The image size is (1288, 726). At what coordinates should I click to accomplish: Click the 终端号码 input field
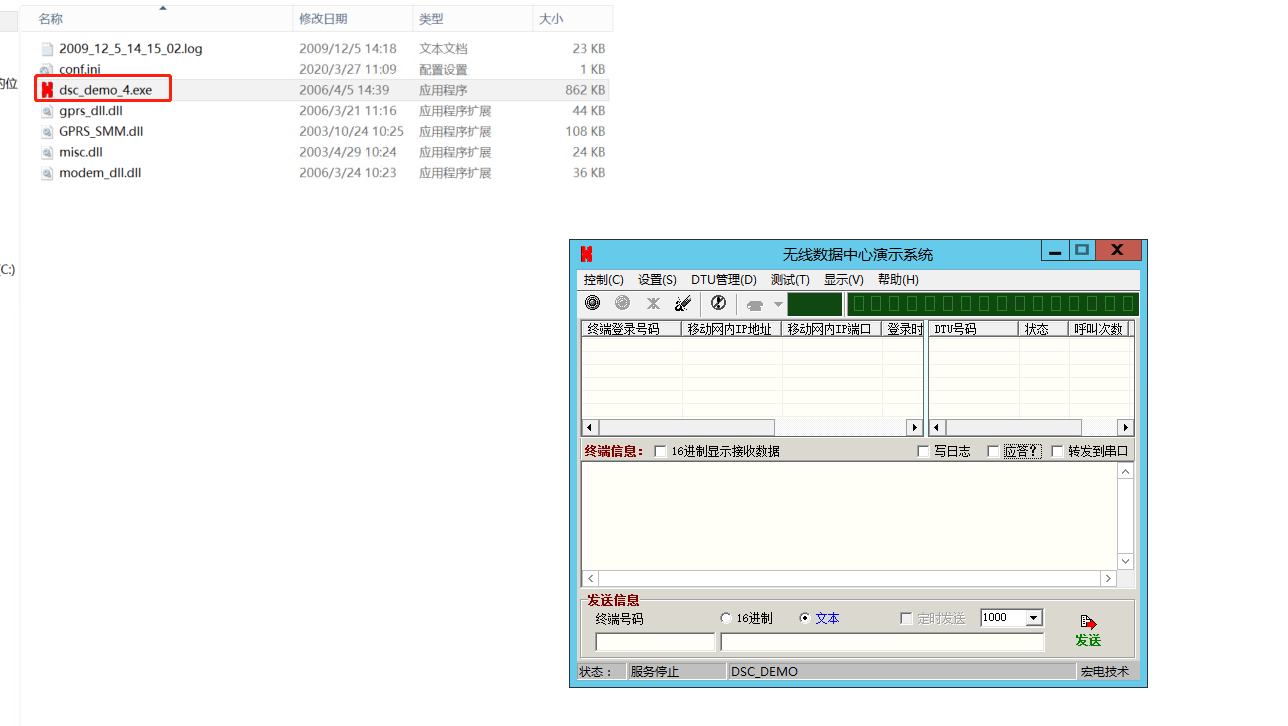tap(655, 642)
